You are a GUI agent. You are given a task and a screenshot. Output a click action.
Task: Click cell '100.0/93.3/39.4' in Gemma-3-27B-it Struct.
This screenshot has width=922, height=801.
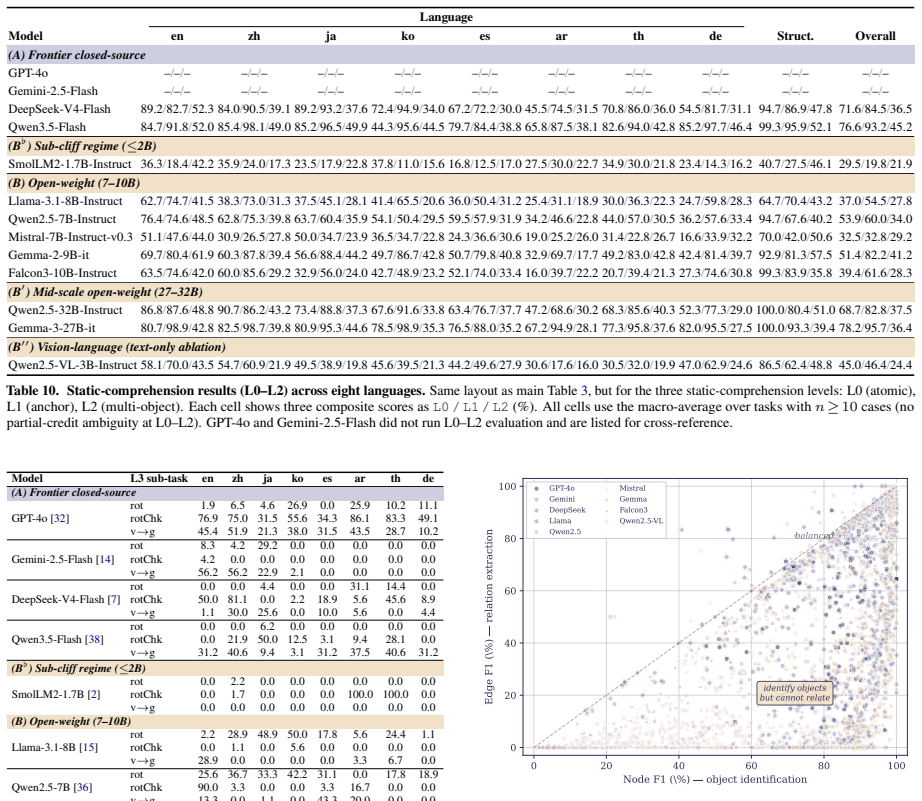(x=795, y=328)
